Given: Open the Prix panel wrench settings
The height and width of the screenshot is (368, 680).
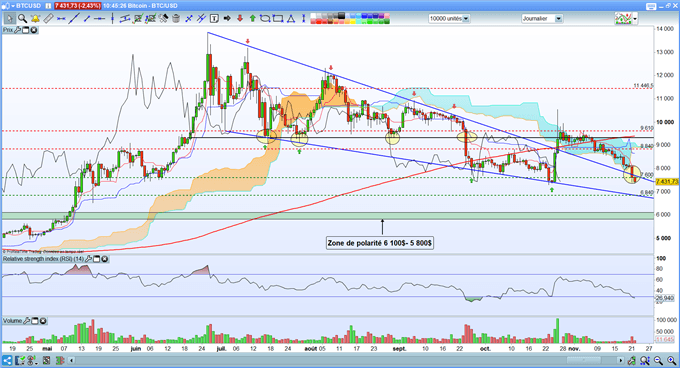Looking at the screenshot, I should pos(17,30).
